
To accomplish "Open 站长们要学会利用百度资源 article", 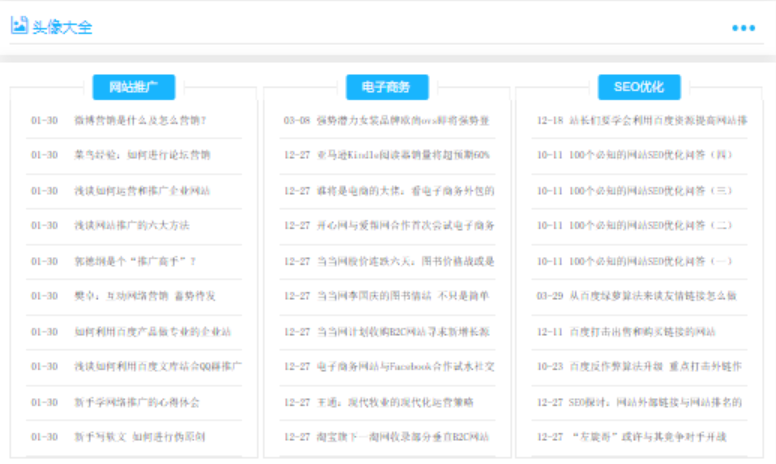I will click(657, 120).
